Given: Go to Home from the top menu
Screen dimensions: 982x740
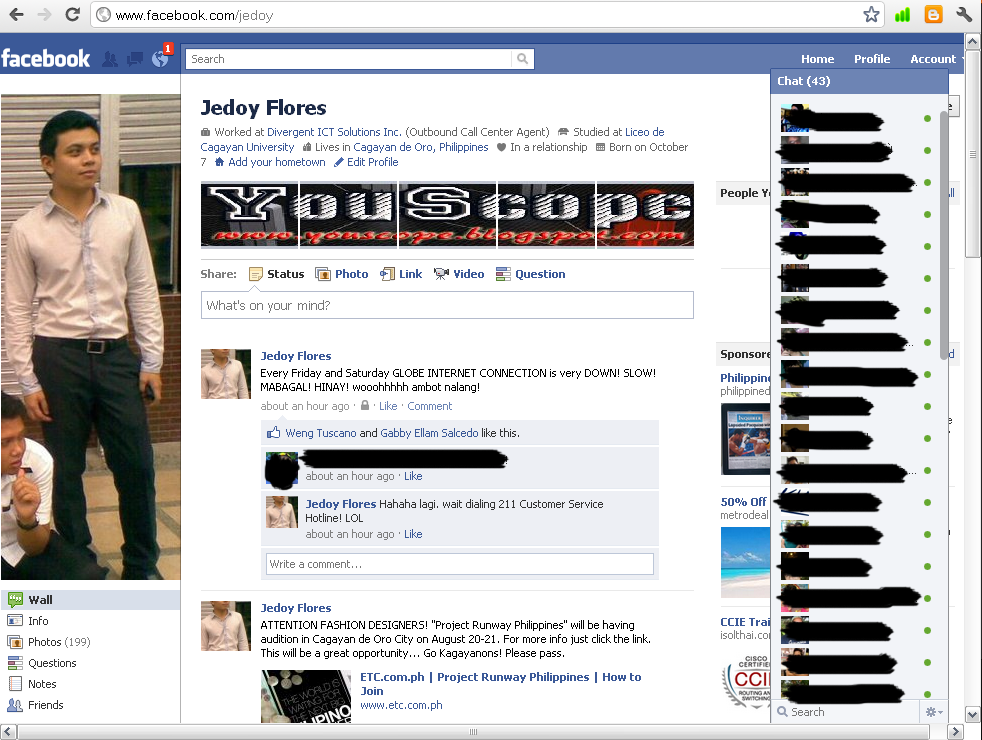Looking at the screenshot, I should (817, 58).
